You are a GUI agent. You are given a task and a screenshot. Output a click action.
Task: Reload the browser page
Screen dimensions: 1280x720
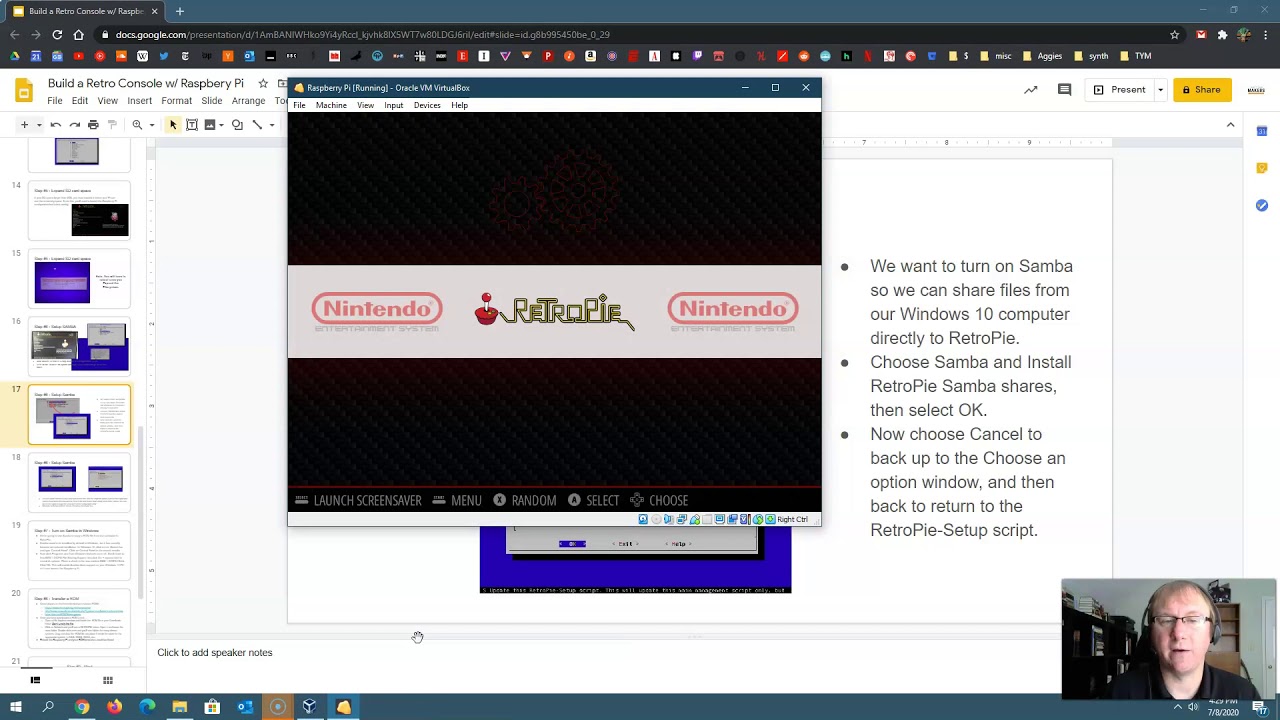[x=57, y=35]
